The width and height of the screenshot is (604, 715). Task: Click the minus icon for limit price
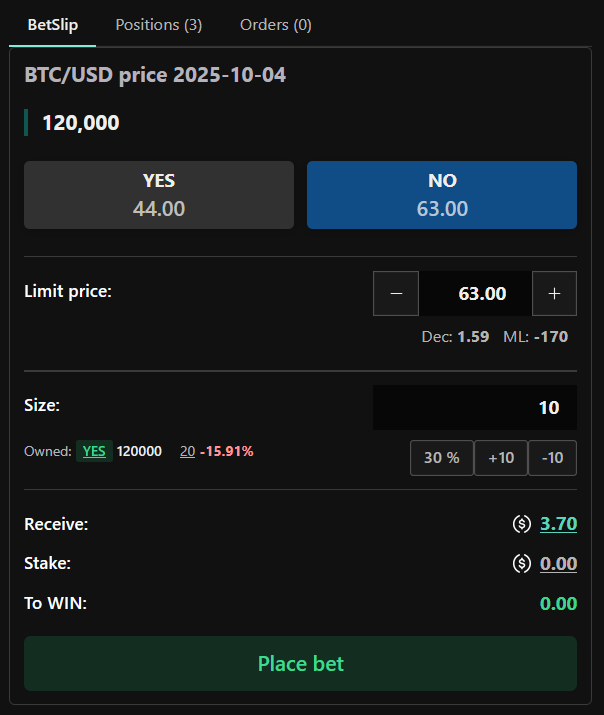click(x=396, y=294)
